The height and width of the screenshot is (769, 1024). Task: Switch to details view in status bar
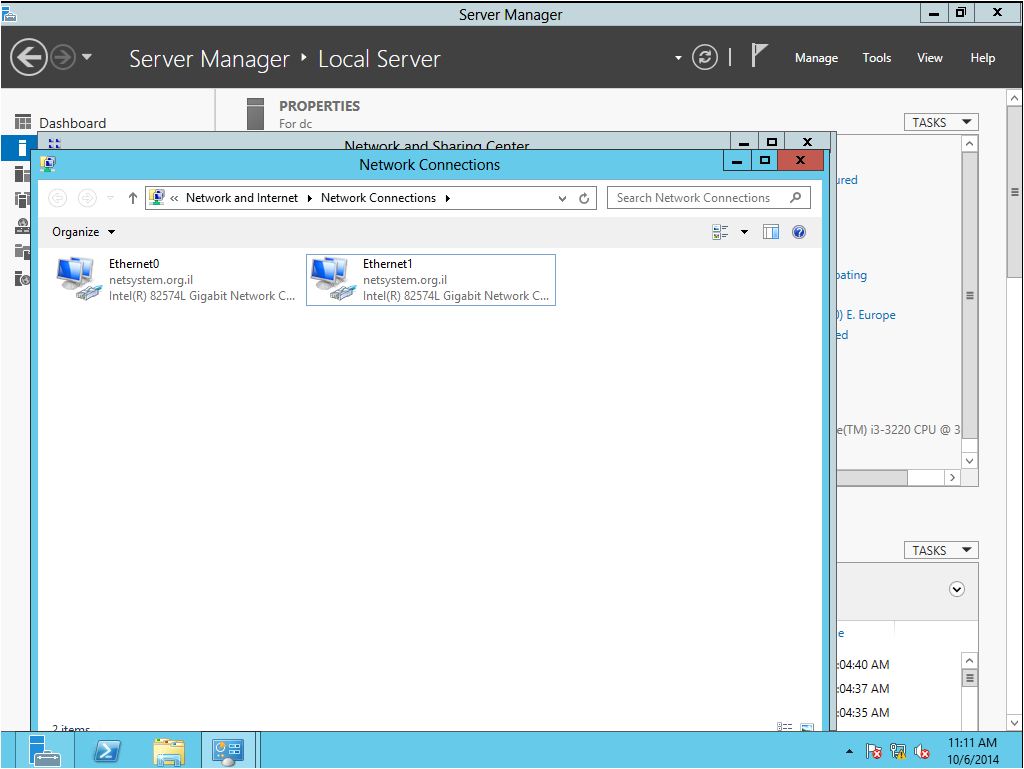coord(784,727)
